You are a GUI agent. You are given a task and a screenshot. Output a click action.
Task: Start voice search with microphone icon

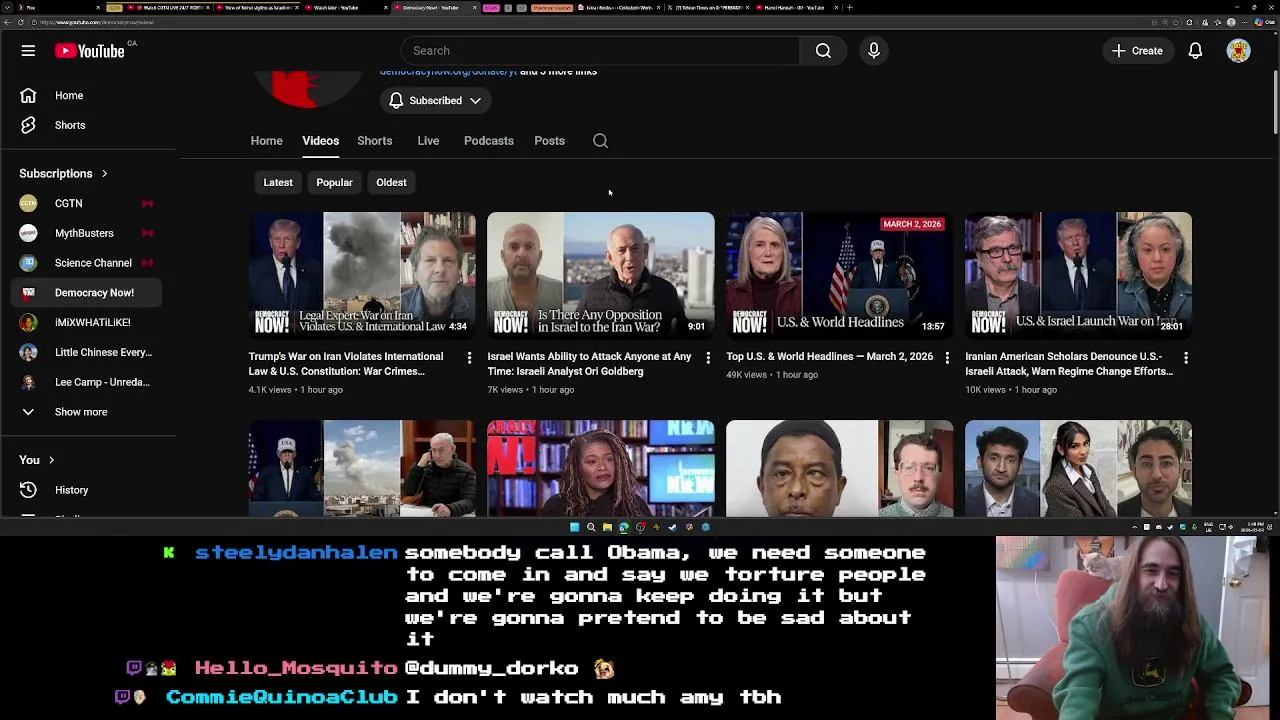click(x=874, y=51)
